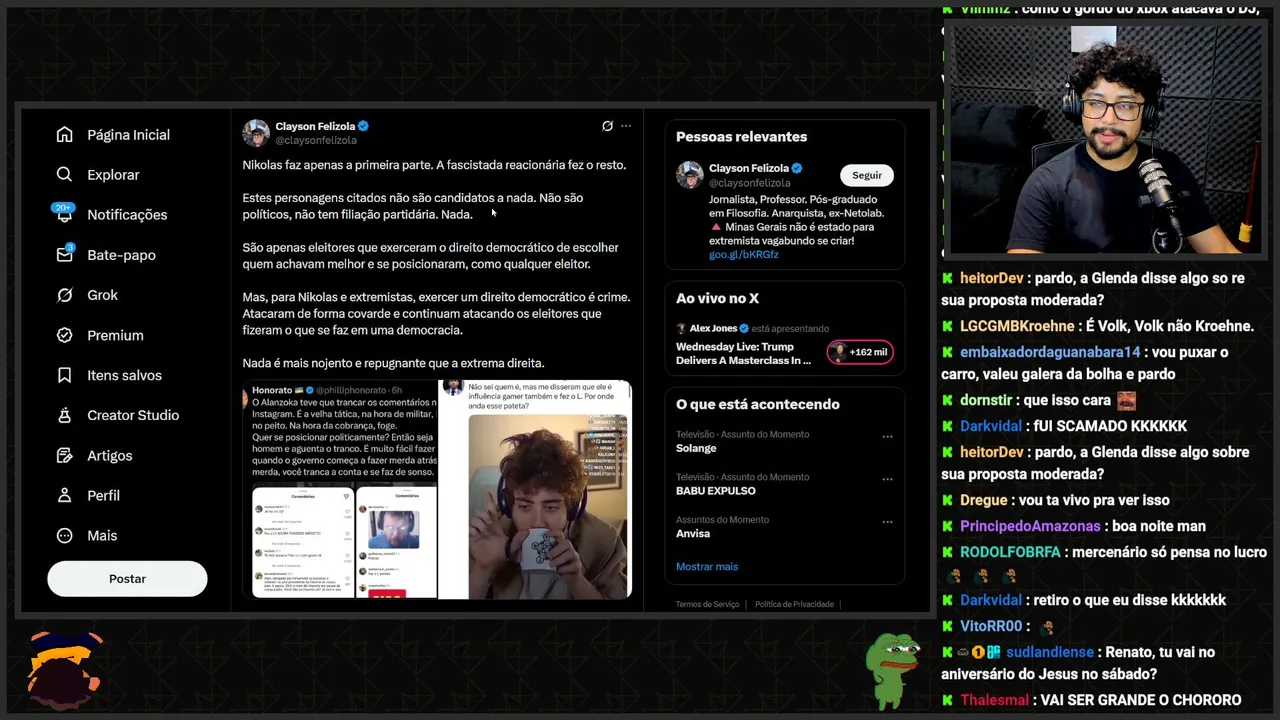This screenshot has height=720, width=1280.
Task: Open the image of man drinking from mug
Action: (x=535, y=489)
